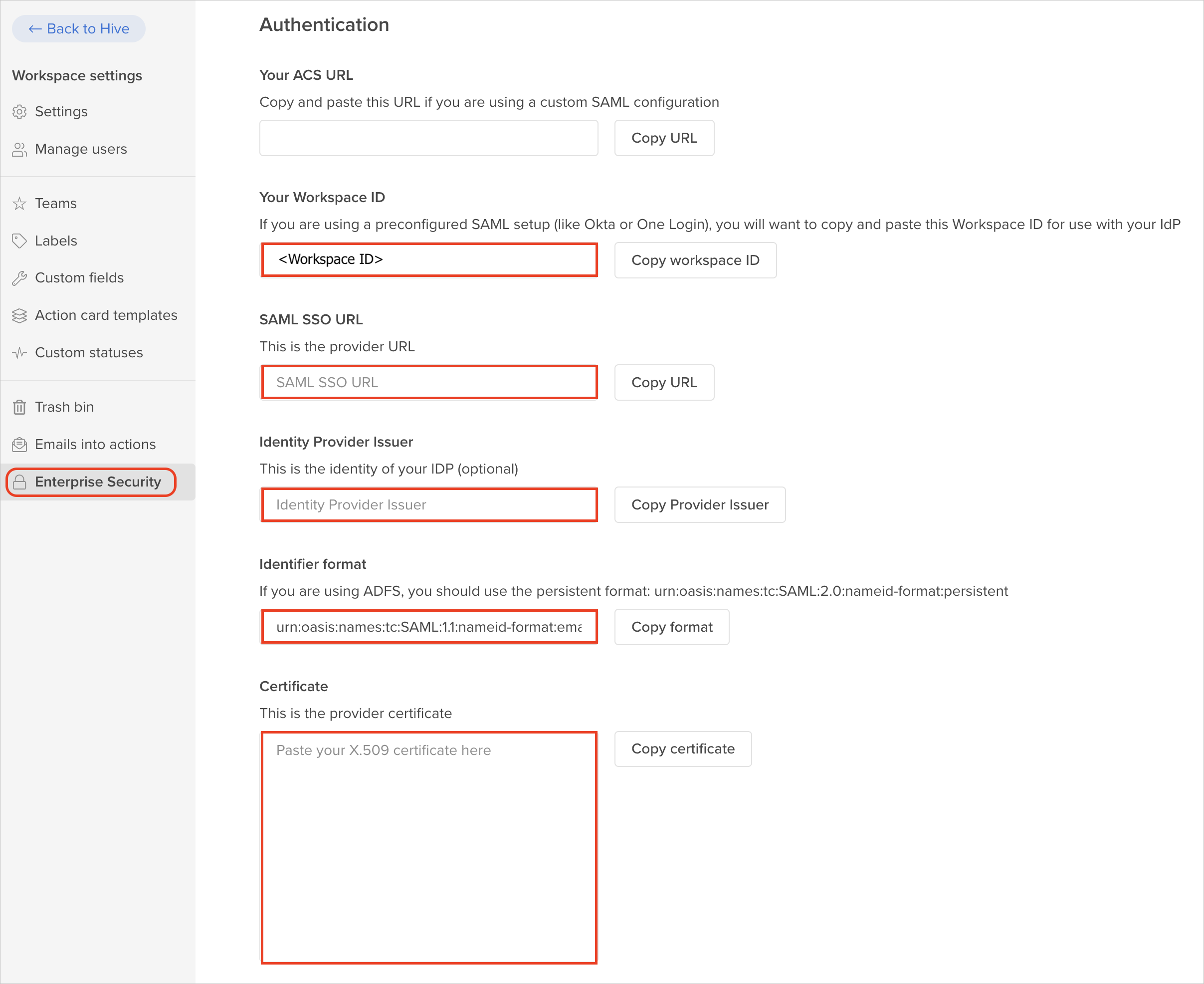Click the star icon next to Teams
Viewport: 1204px width, 984px height.
pos(20,204)
